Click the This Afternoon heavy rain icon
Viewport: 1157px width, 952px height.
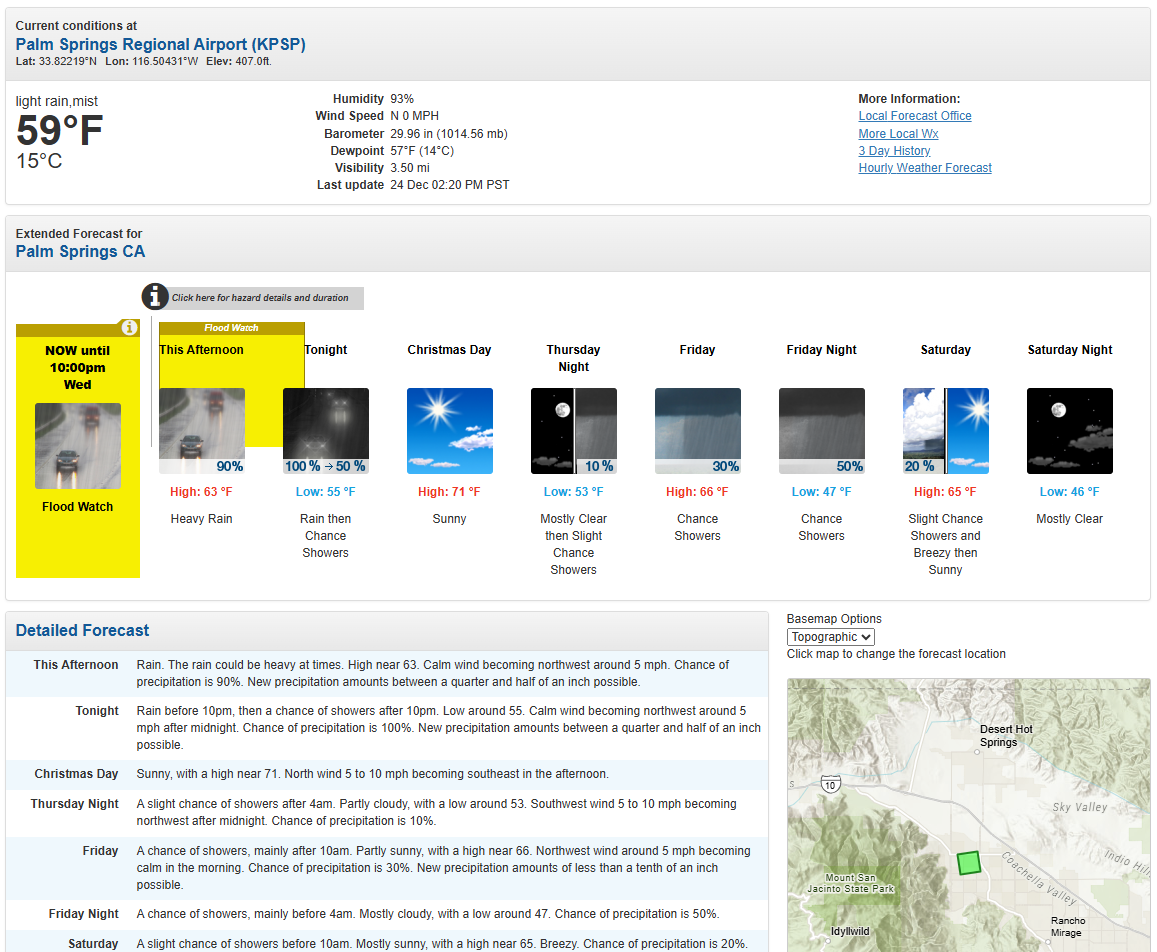pos(202,431)
